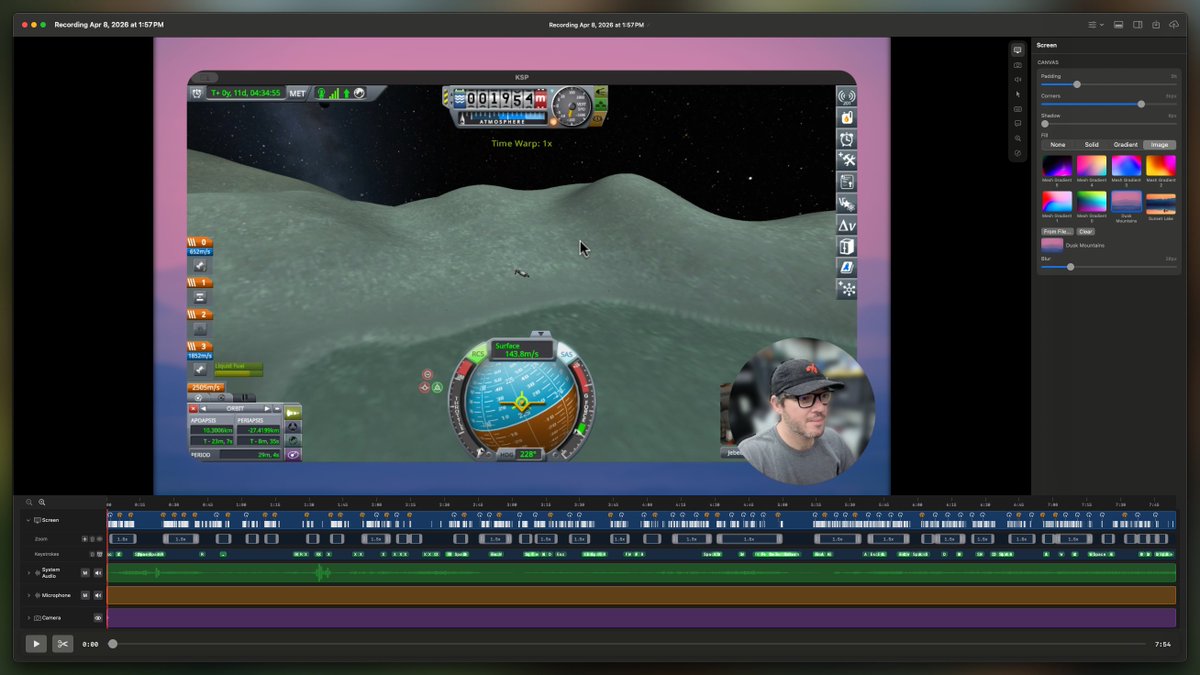Expand the System Audio track
Screen dimensions: 1200x675
tap(28, 573)
